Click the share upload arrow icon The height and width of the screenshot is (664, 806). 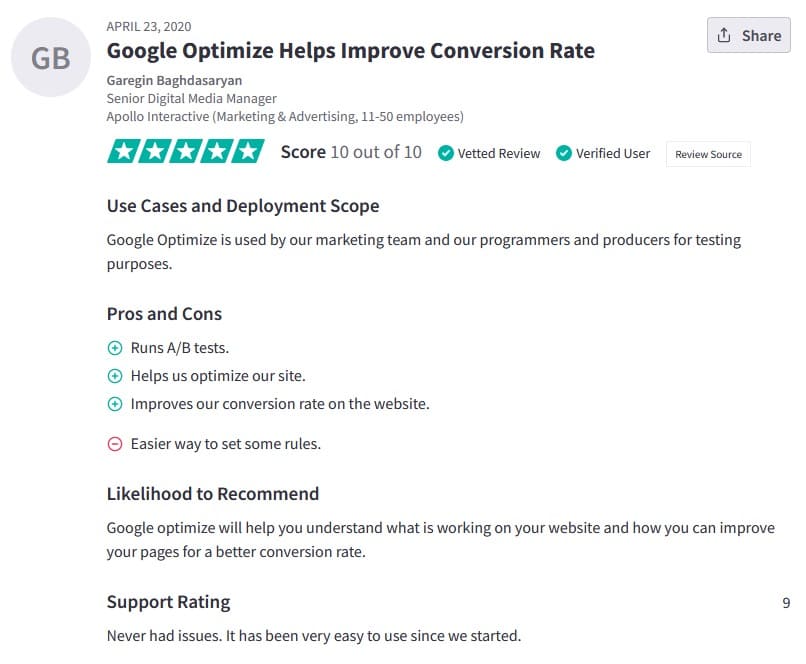click(x=724, y=35)
